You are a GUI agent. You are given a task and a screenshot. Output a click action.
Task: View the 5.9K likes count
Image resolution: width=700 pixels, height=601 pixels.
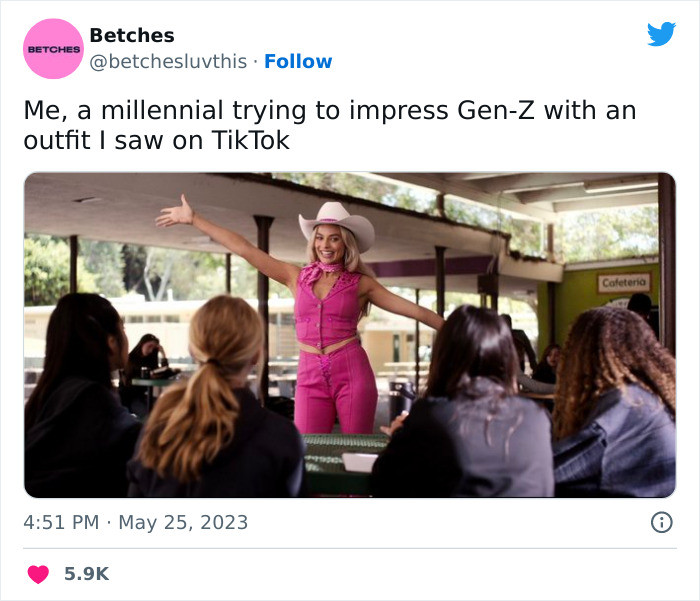click(86, 574)
